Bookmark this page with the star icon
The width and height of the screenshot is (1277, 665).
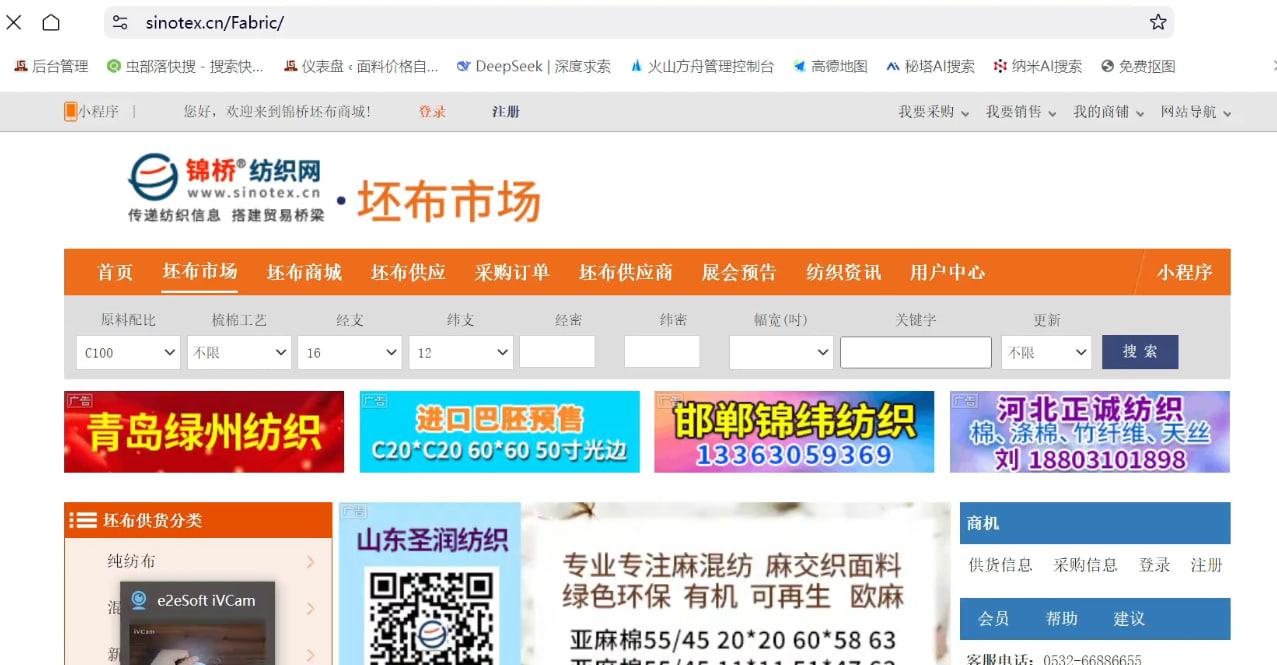click(1157, 21)
